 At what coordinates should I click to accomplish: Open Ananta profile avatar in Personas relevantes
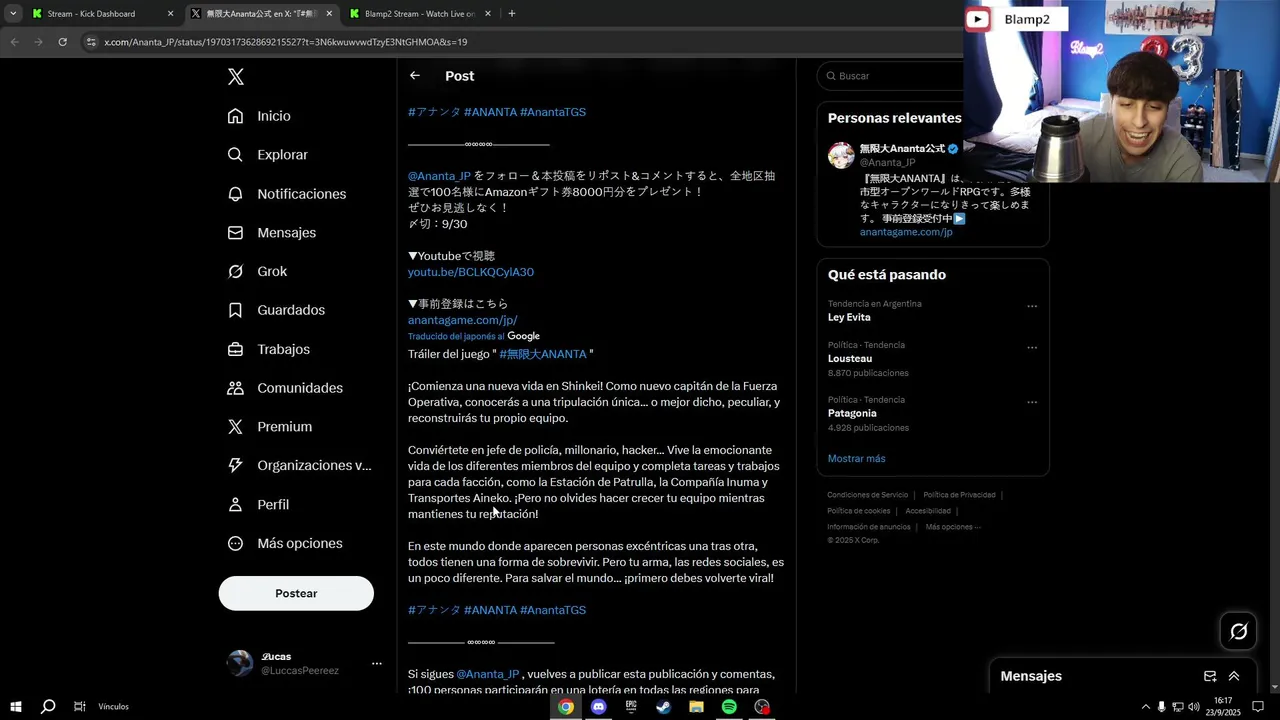click(841, 155)
